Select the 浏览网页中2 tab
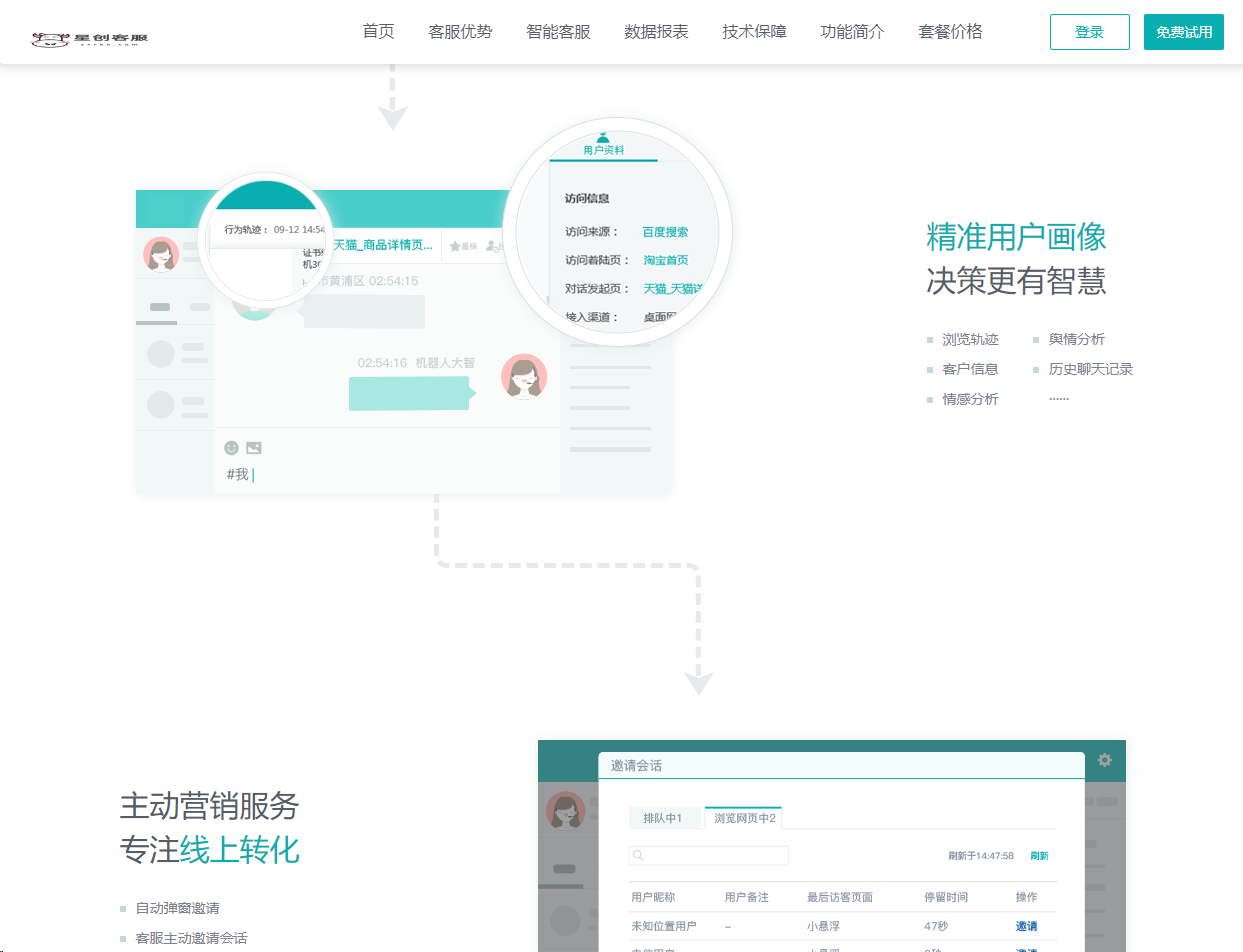The height and width of the screenshot is (952, 1243). pyautogui.click(x=744, y=818)
